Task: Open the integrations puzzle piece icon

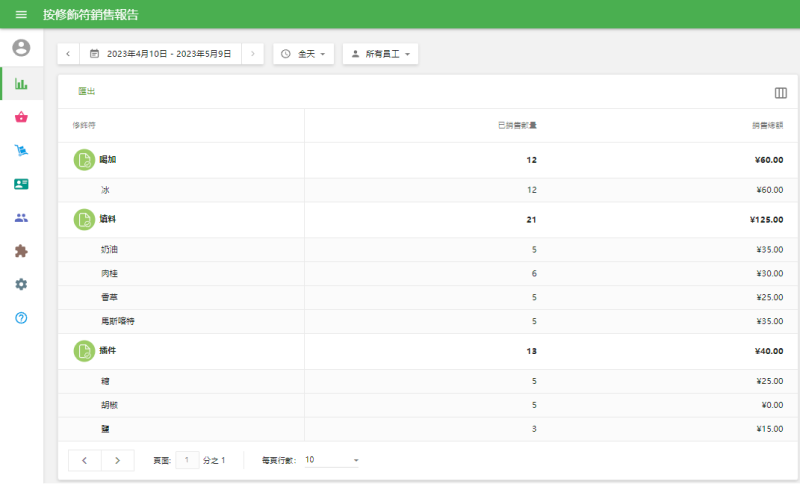Action: click(x=21, y=251)
